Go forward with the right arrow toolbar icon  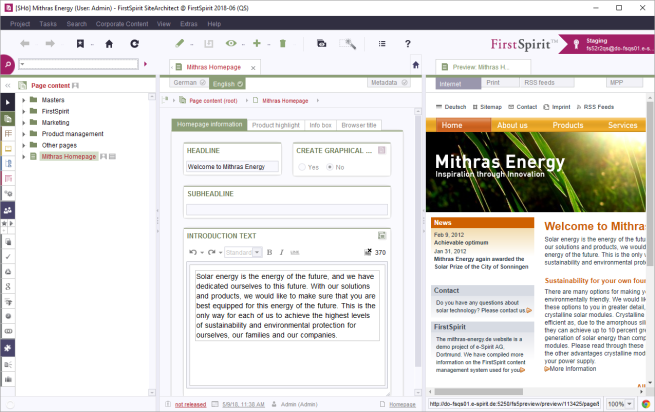coord(50,43)
